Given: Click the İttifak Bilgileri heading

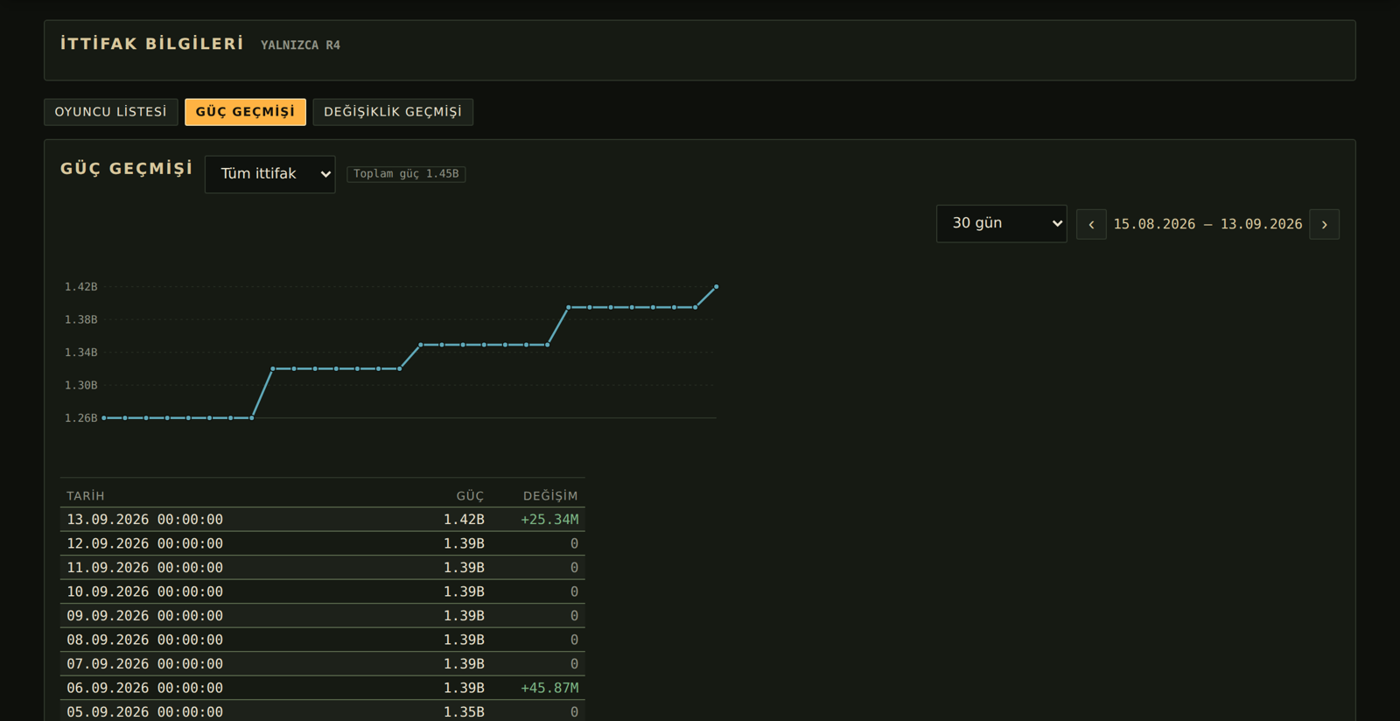Looking at the screenshot, I should pyautogui.click(x=152, y=44).
